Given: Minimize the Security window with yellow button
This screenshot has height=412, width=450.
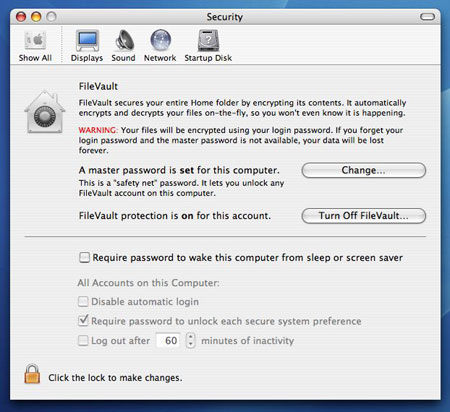Looking at the screenshot, I should coord(36,17).
